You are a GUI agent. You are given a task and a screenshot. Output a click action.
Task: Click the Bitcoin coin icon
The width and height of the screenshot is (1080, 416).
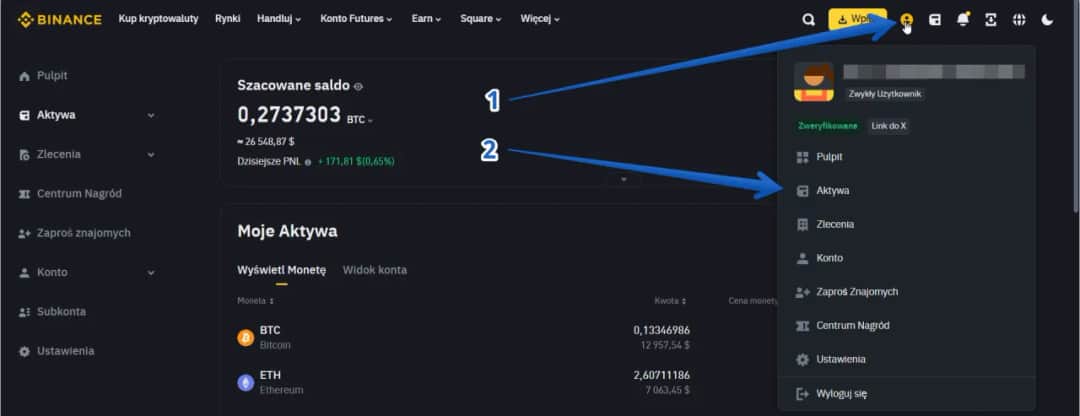[245, 337]
